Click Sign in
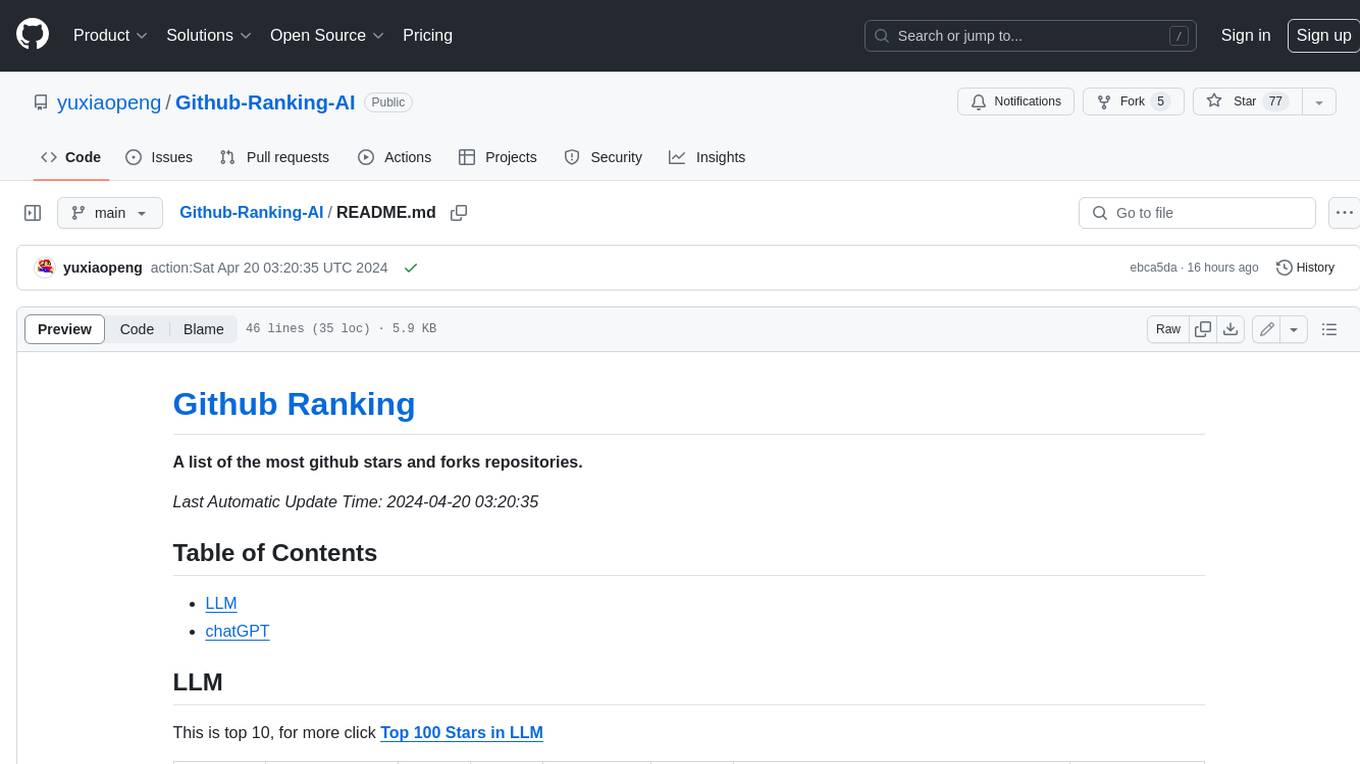1360x764 pixels. click(x=1245, y=35)
